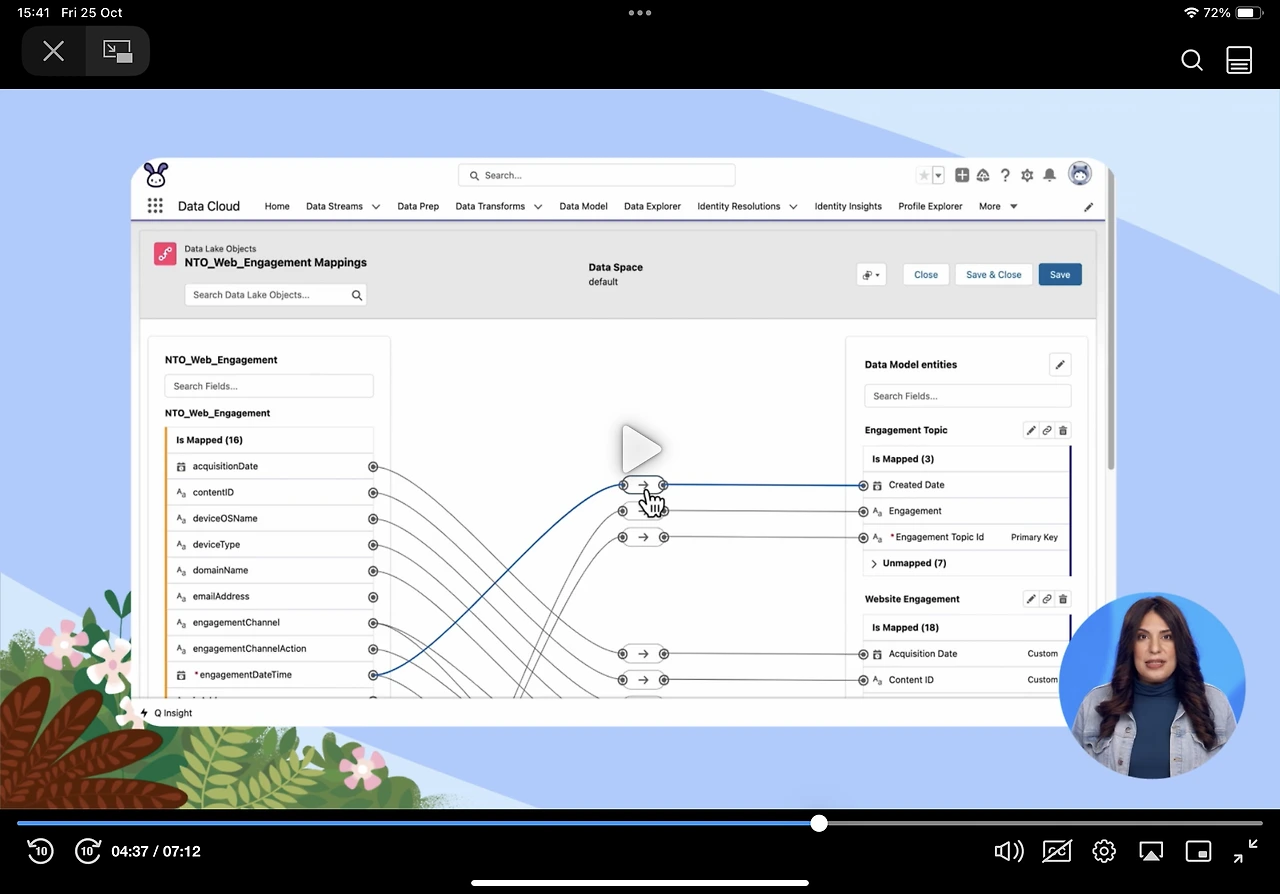Open the Identity Insights tab
The width and height of the screenshot is (1280, 894).
[x=848, y=206]
